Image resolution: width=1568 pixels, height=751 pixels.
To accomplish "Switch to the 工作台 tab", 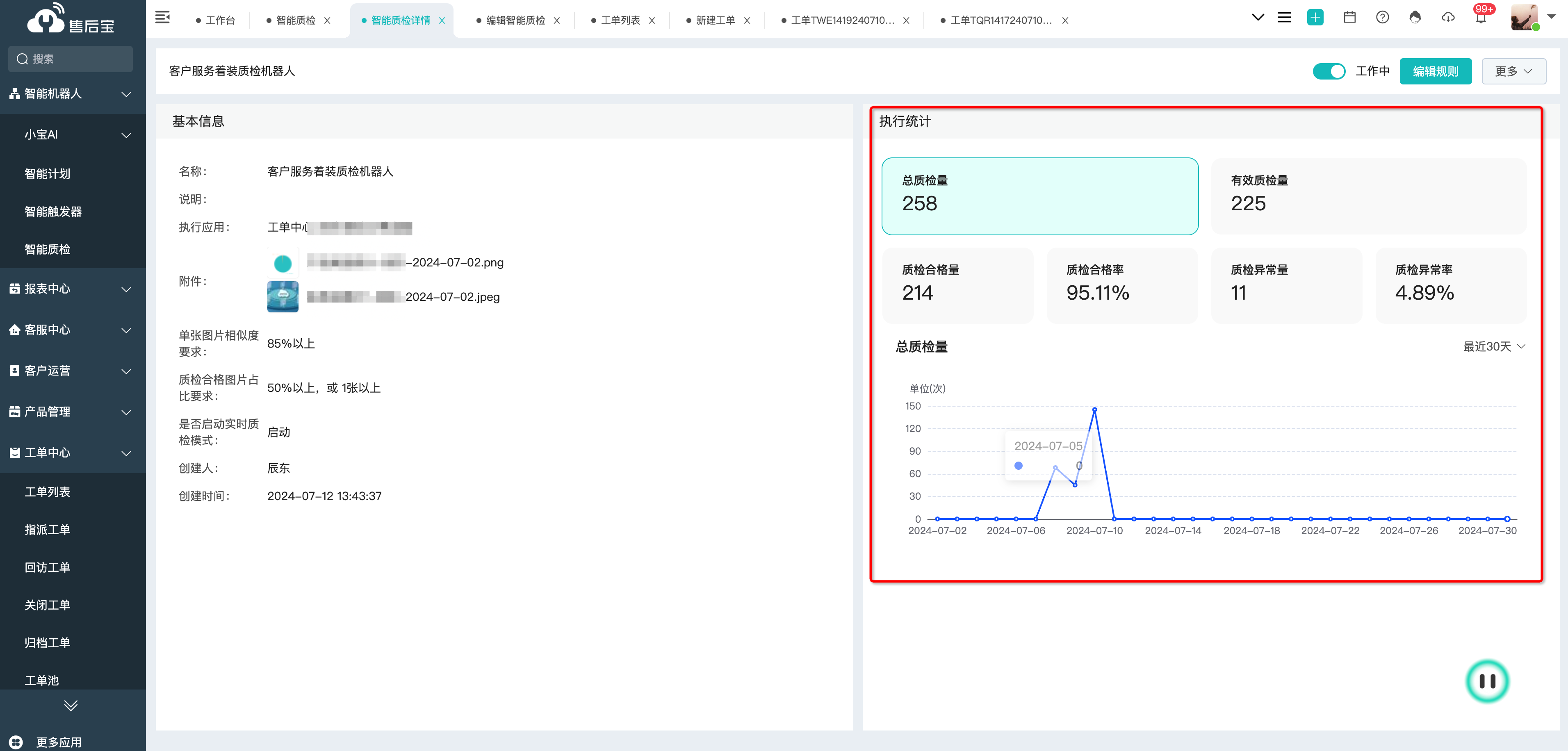I will 216,20.
